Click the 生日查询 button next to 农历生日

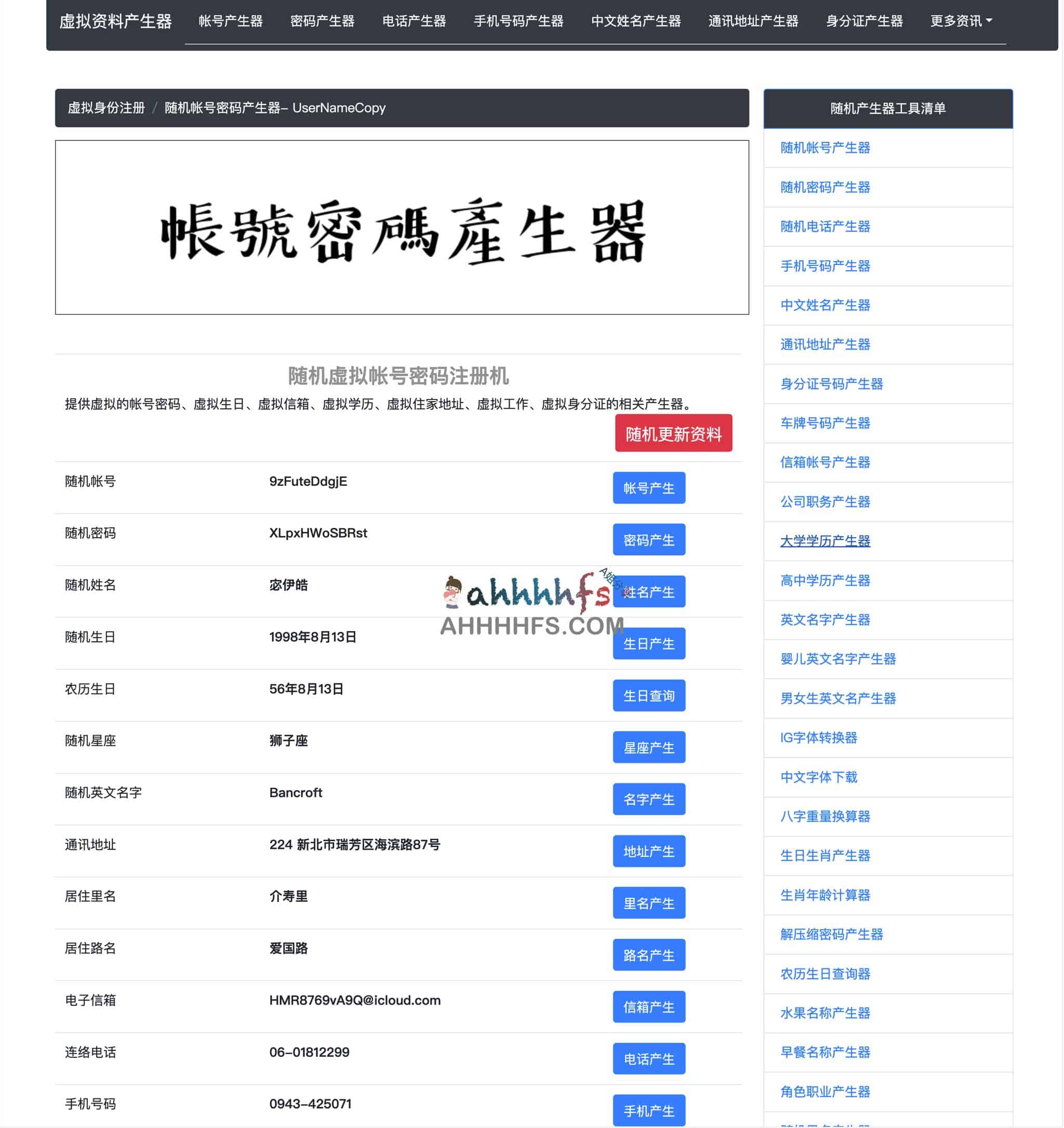(x=648, y=696)
